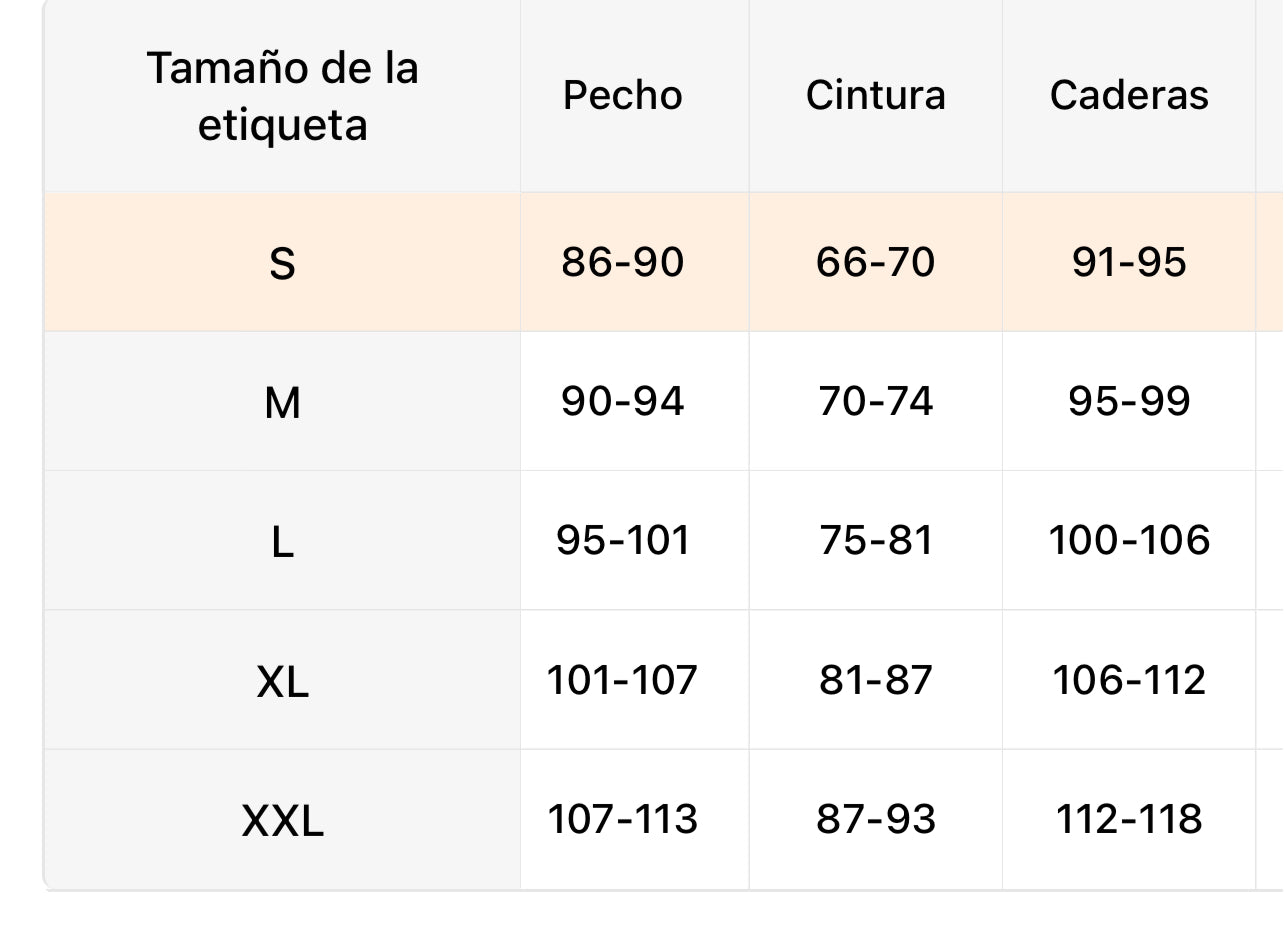Click the 87-93 waist cell
Image resolution: width=1284 pixels, height=927 pixels.
[875, 819]
